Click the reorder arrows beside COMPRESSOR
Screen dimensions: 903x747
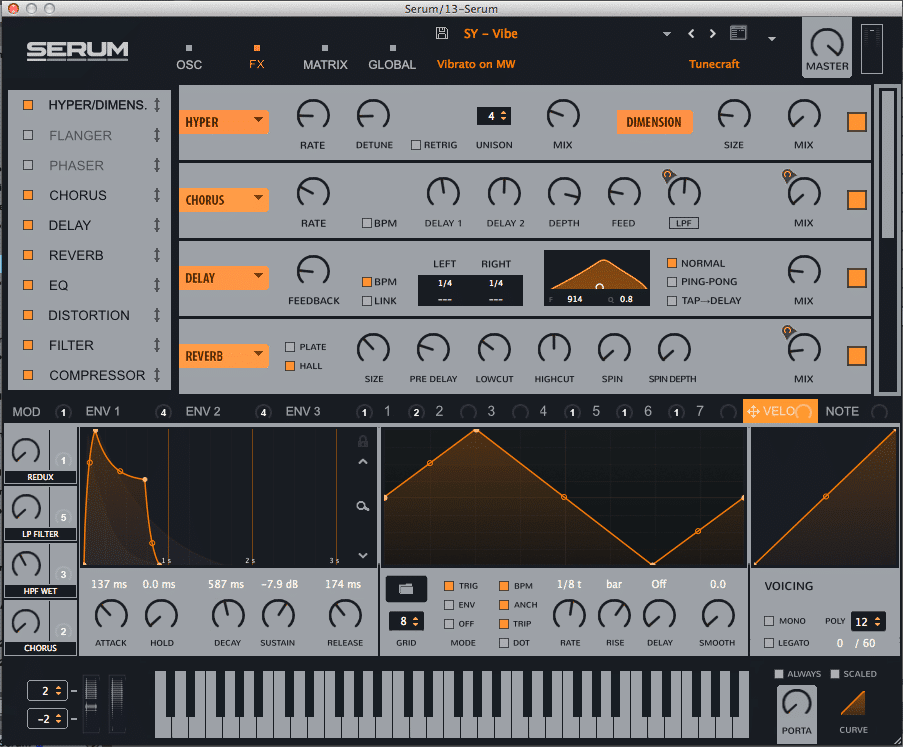click(x=157, y=375)
